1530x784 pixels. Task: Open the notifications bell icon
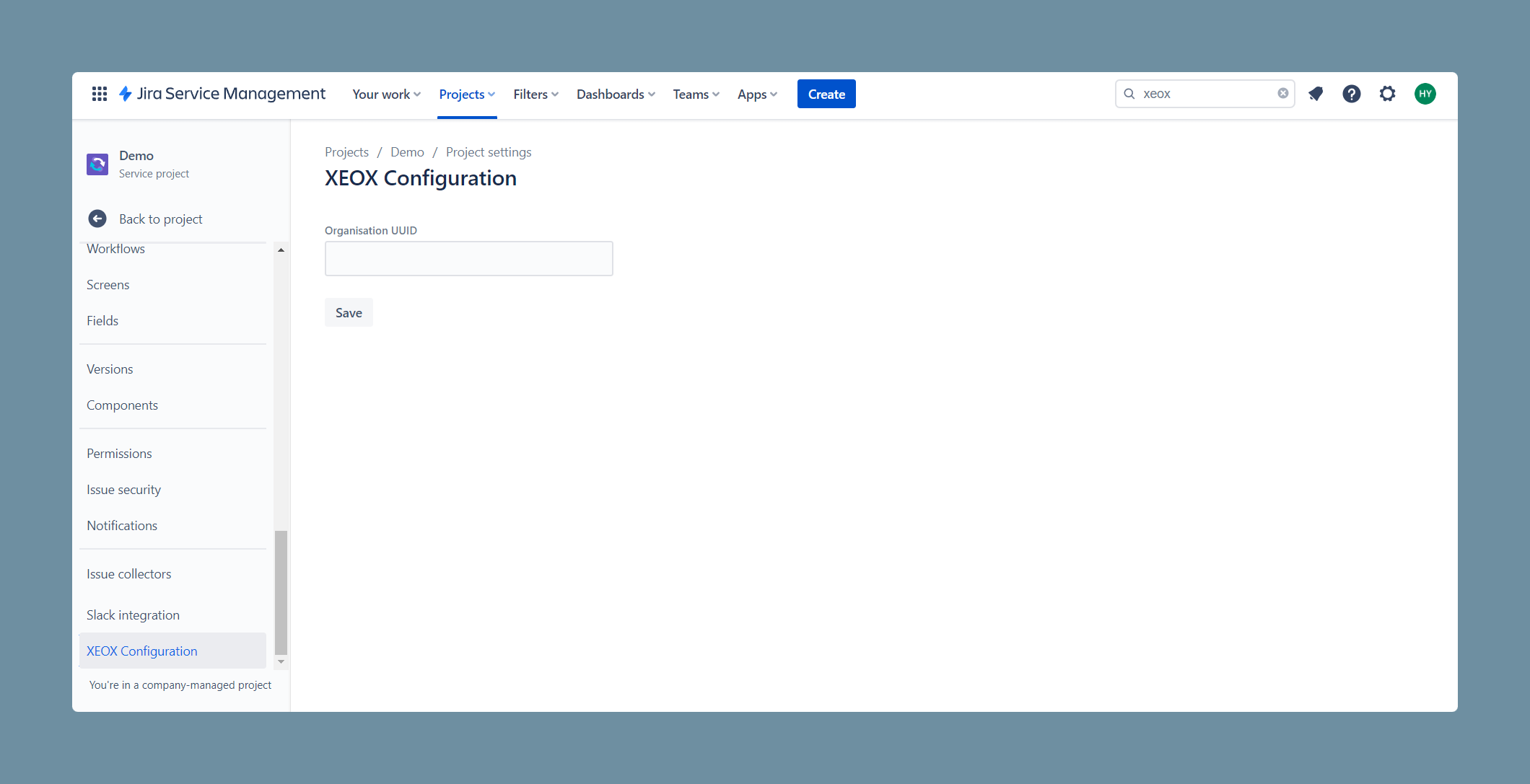[1316, 94]
